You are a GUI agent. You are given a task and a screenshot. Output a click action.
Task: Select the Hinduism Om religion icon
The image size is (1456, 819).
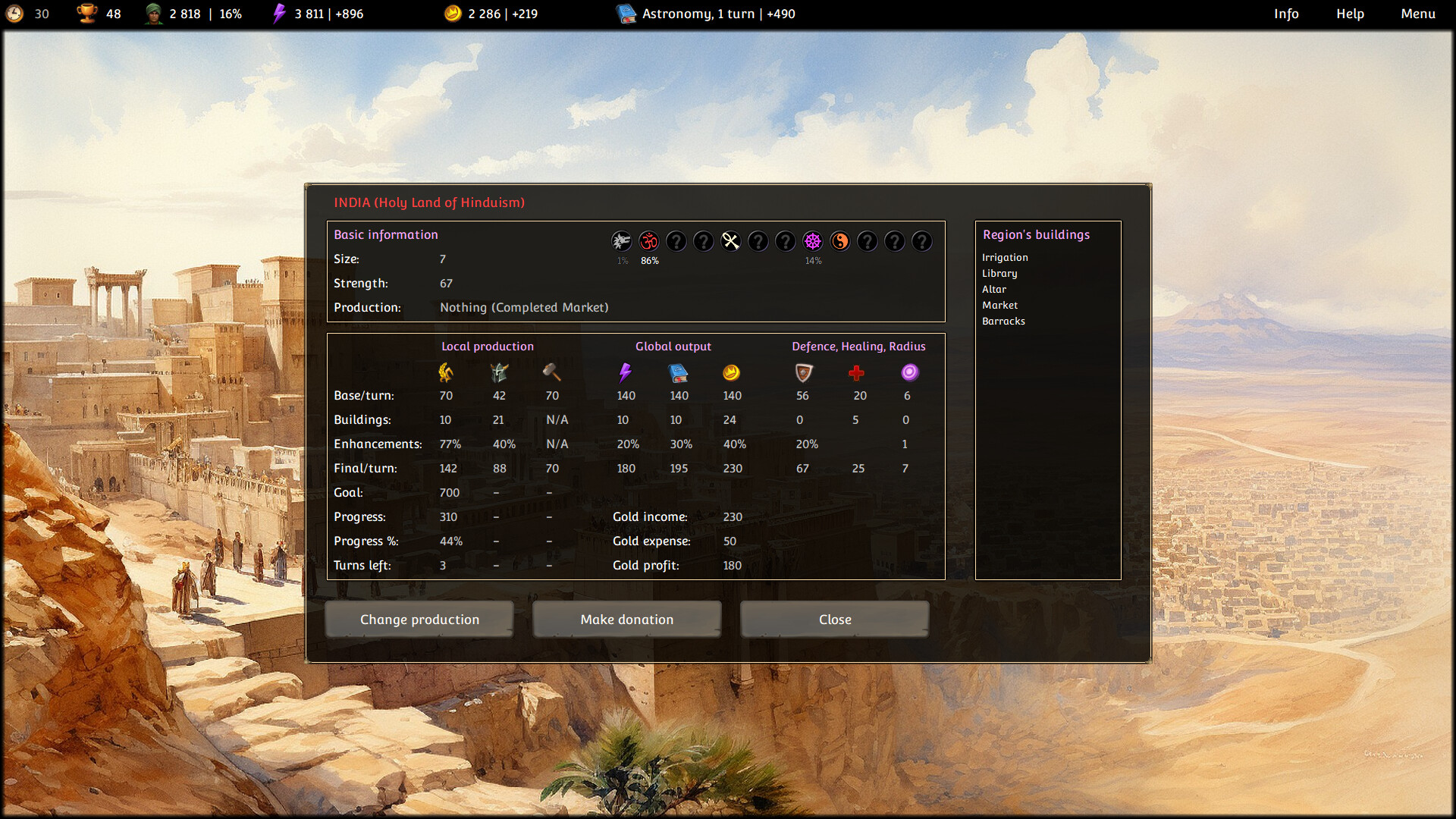[649, 242]
